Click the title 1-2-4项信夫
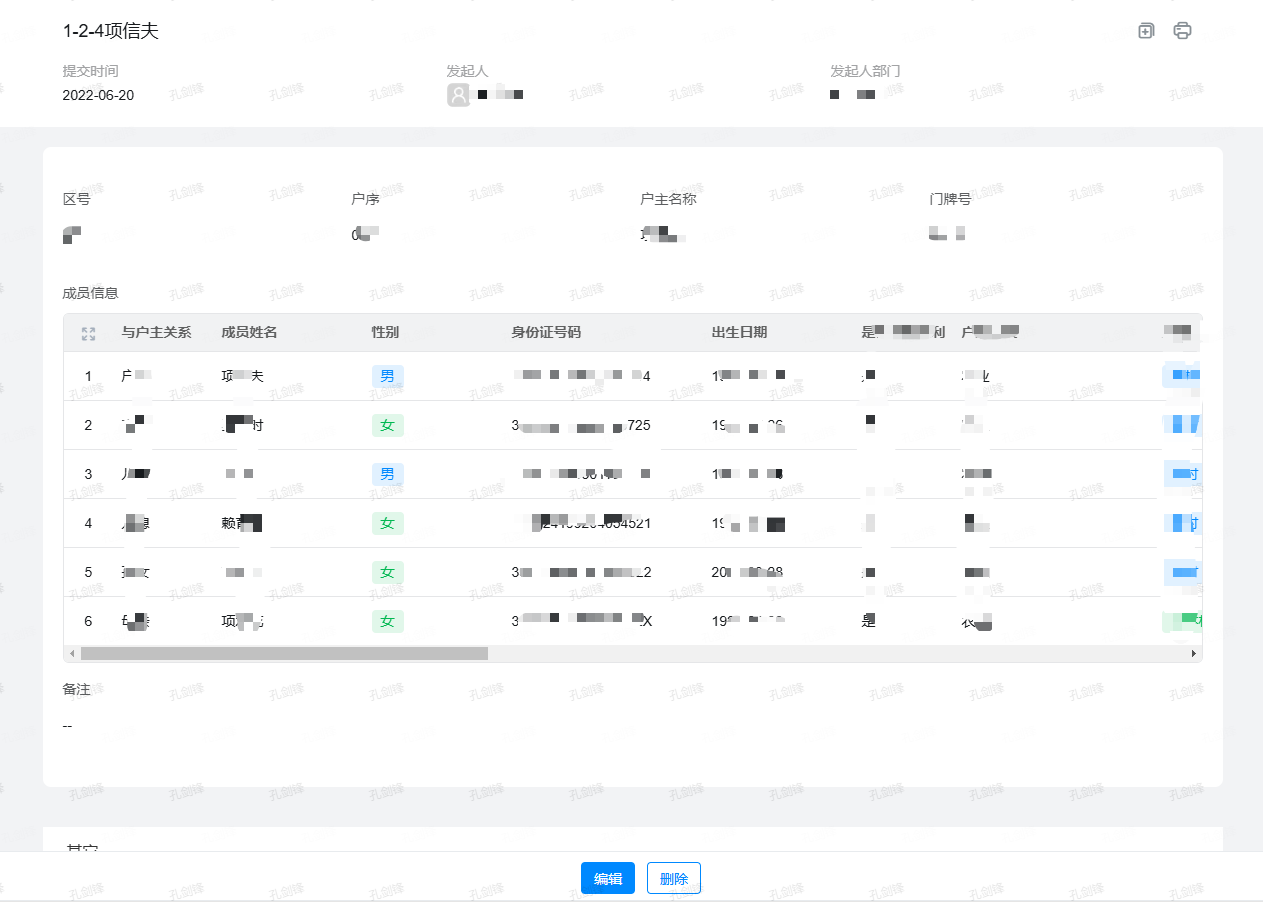 (111, 31)
